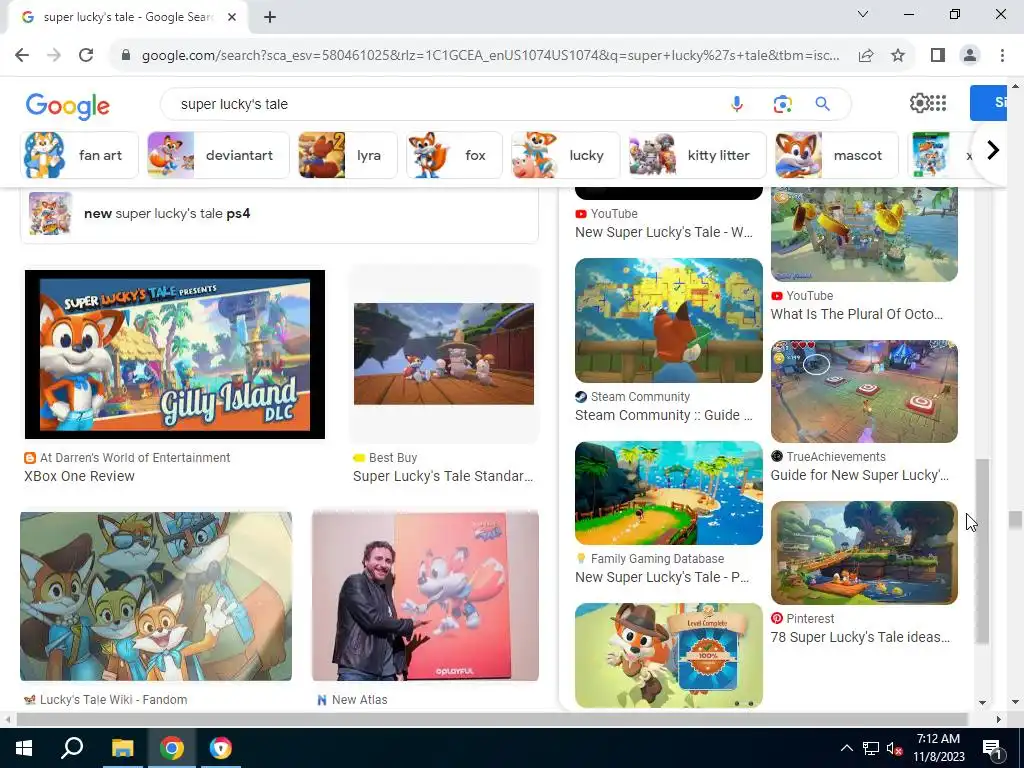Screen dimensions: 1024x768
Task: Click the blue sign in button
Action: click(988, 103)
